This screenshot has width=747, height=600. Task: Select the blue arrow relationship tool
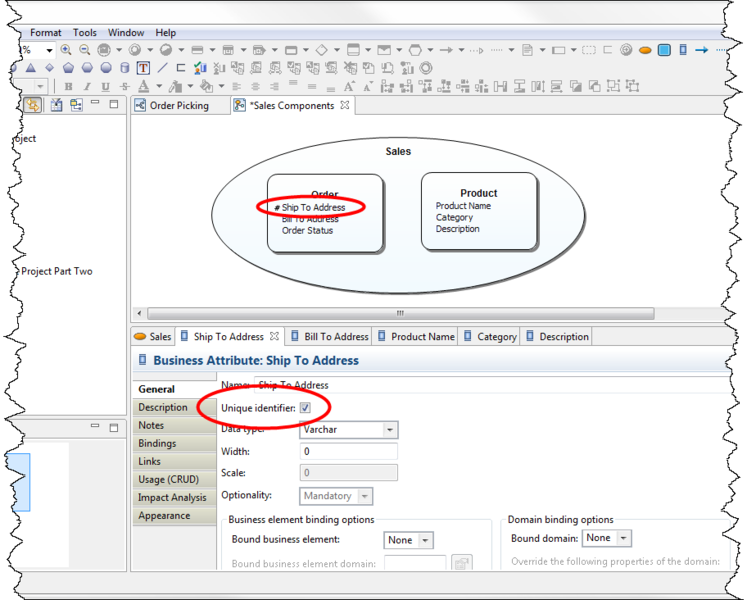pyautogui.click(x=701, y=50)
